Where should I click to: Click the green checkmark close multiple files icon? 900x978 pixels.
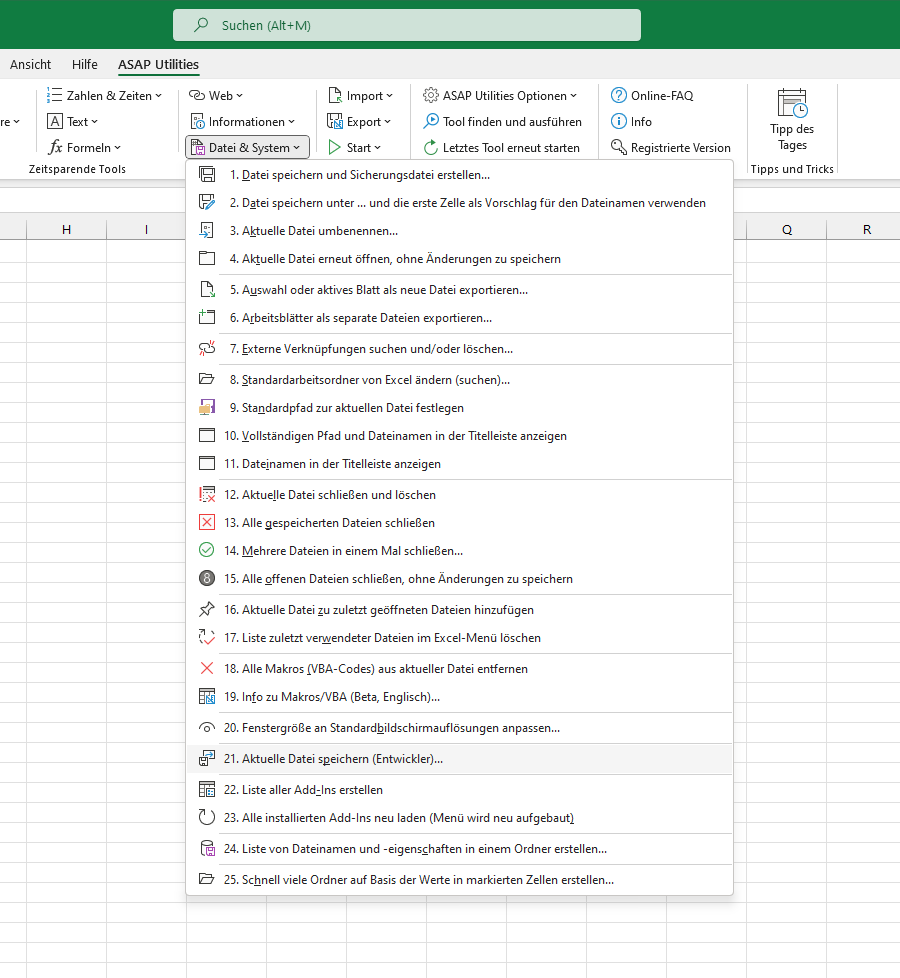tap(206, 550)
